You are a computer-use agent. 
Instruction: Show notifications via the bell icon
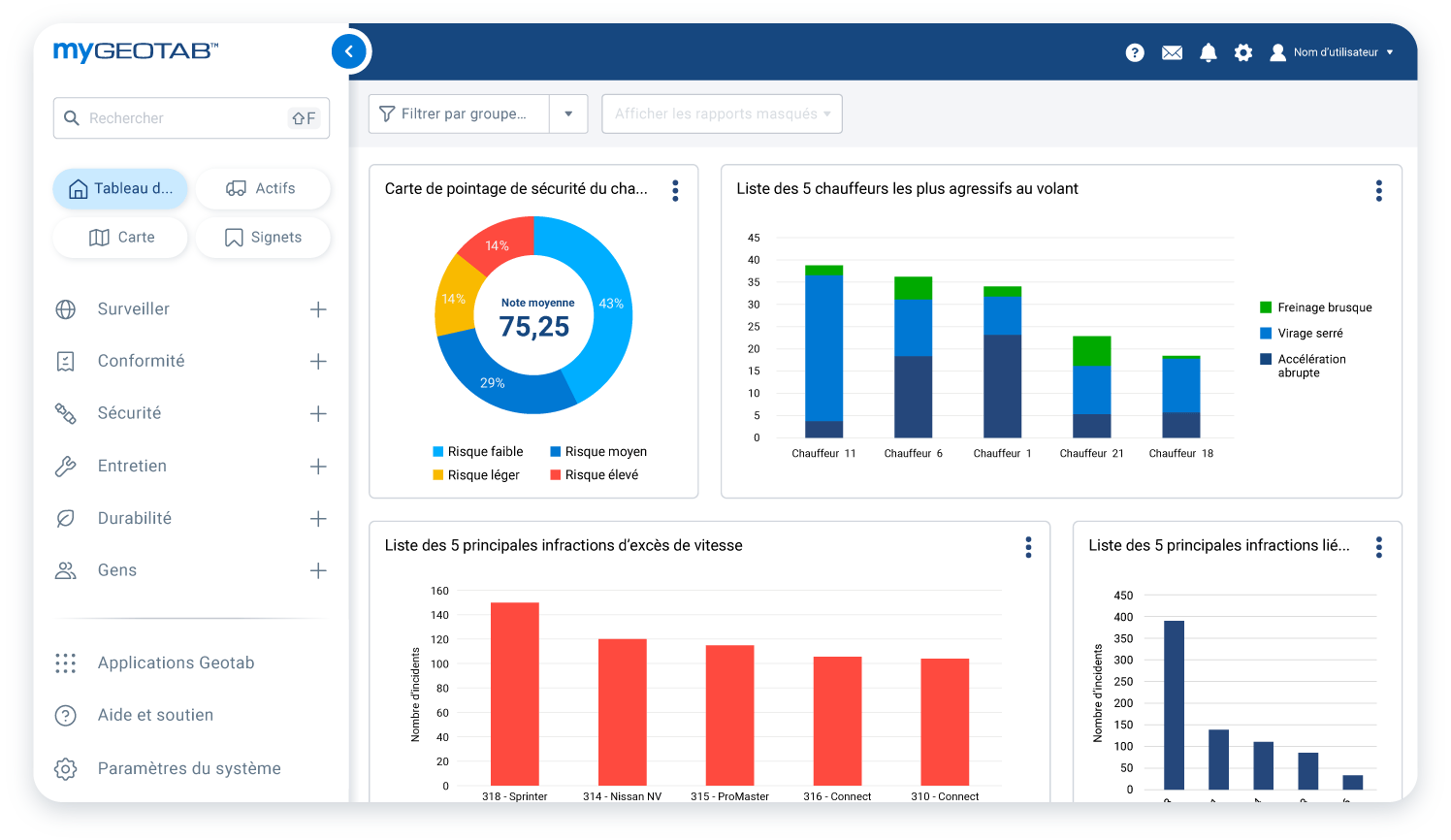pos(1208,52)
